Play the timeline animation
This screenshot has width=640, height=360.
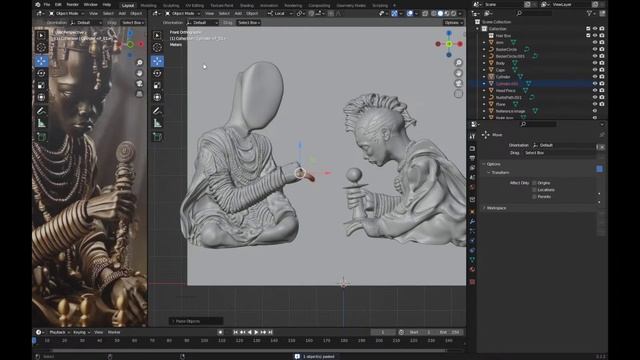coord(256,332)
